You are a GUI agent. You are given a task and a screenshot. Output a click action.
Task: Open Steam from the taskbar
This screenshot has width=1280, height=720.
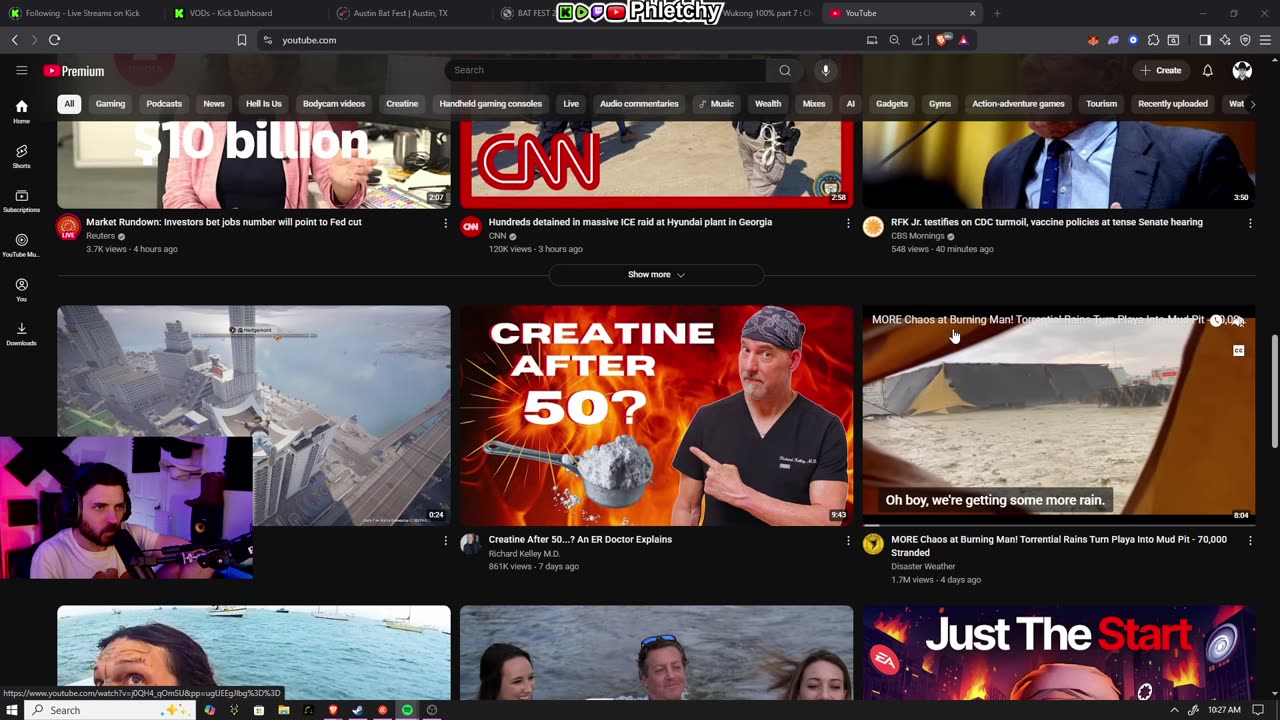(357, 710)
